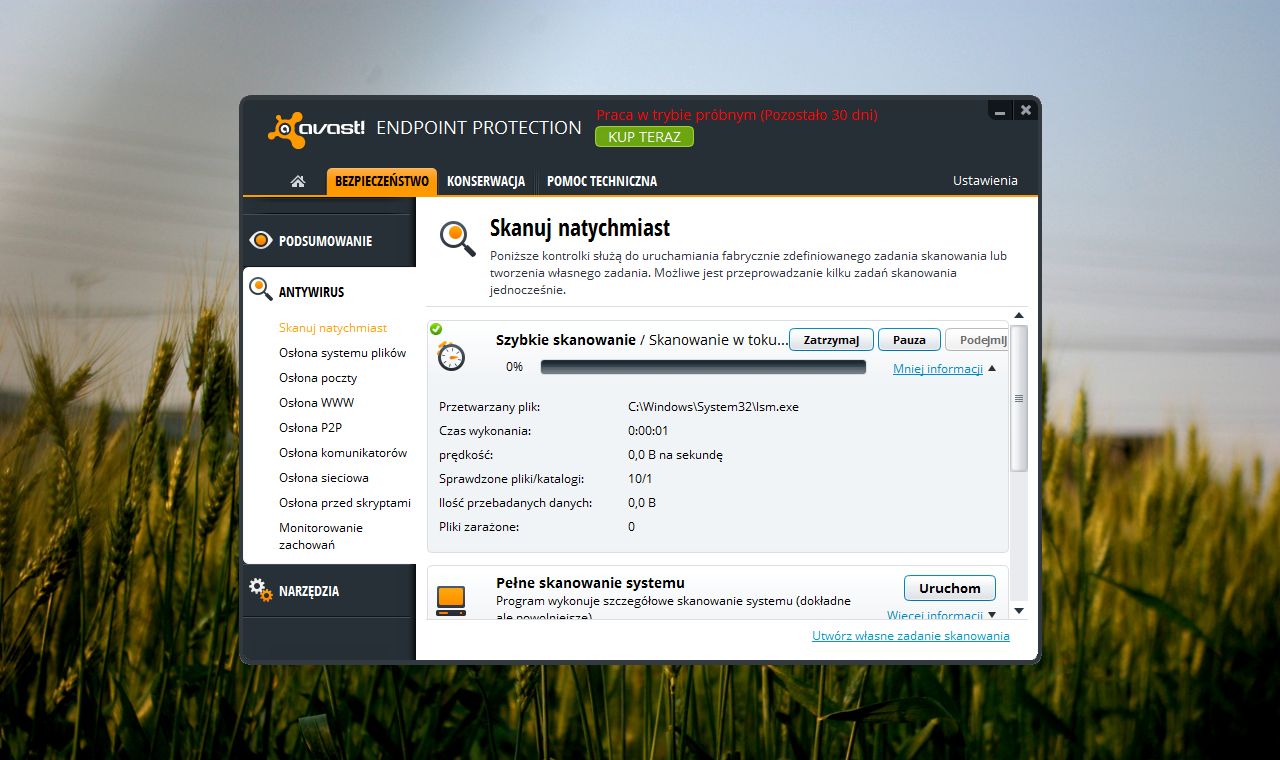
Task: Click the full system scan computer icon
Action: click(x=451, y=600)
